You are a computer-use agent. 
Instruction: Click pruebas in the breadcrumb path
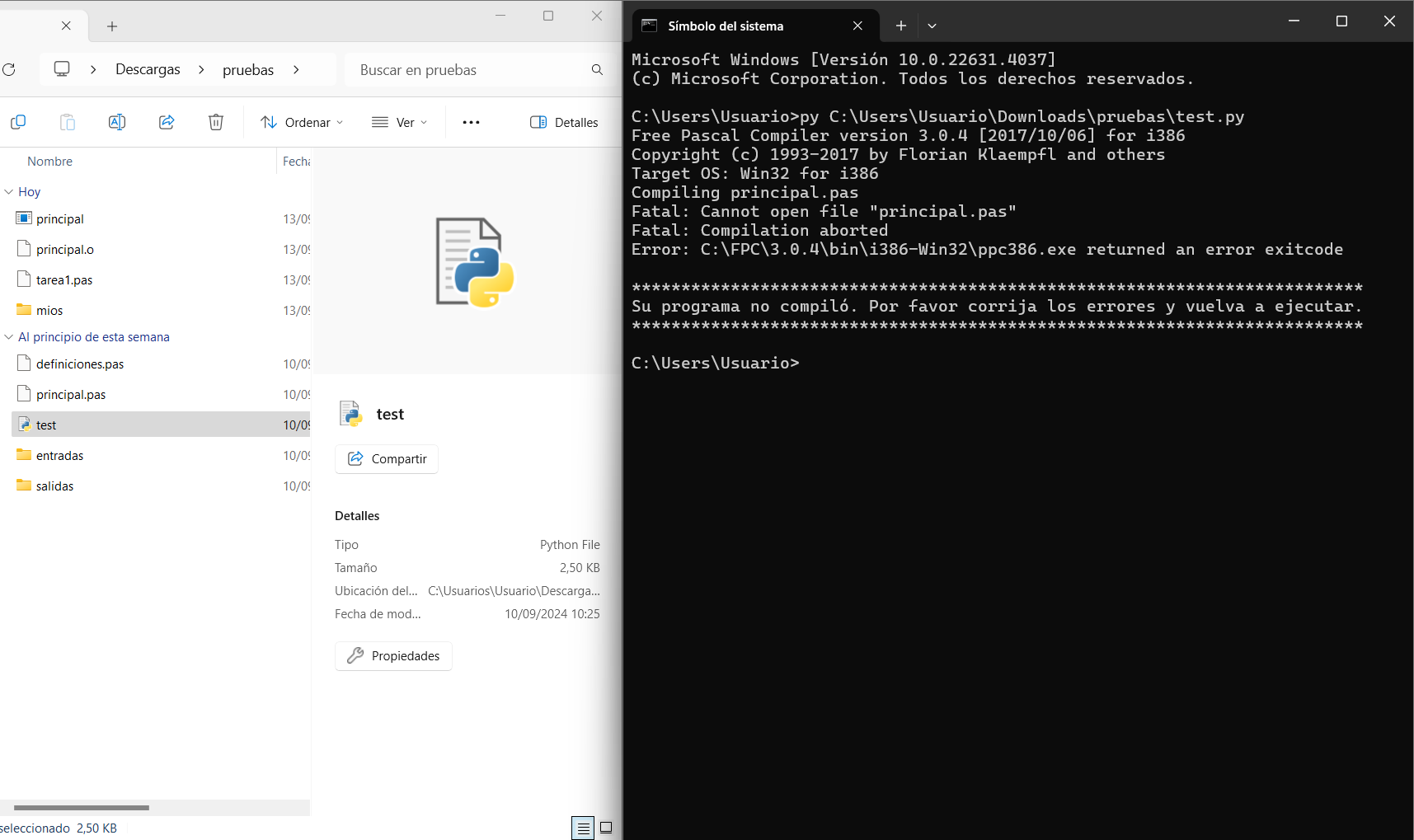click(x=248, y=70)
